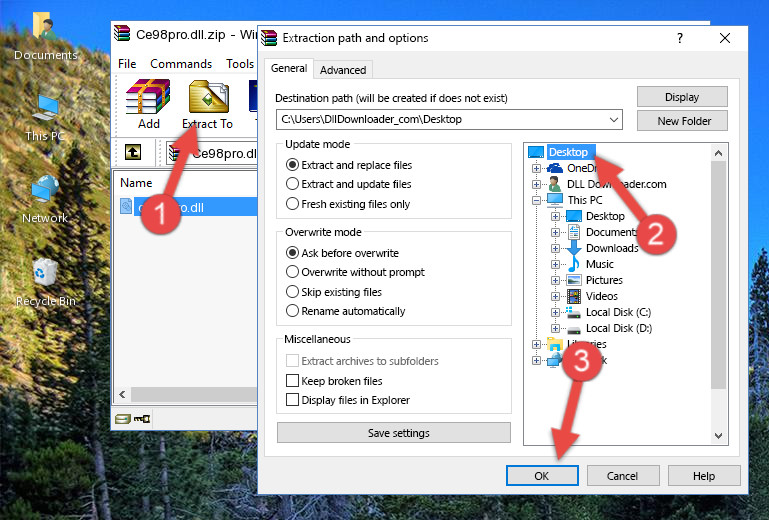Select Local Disk (C:) in the tree

(618, 312)
